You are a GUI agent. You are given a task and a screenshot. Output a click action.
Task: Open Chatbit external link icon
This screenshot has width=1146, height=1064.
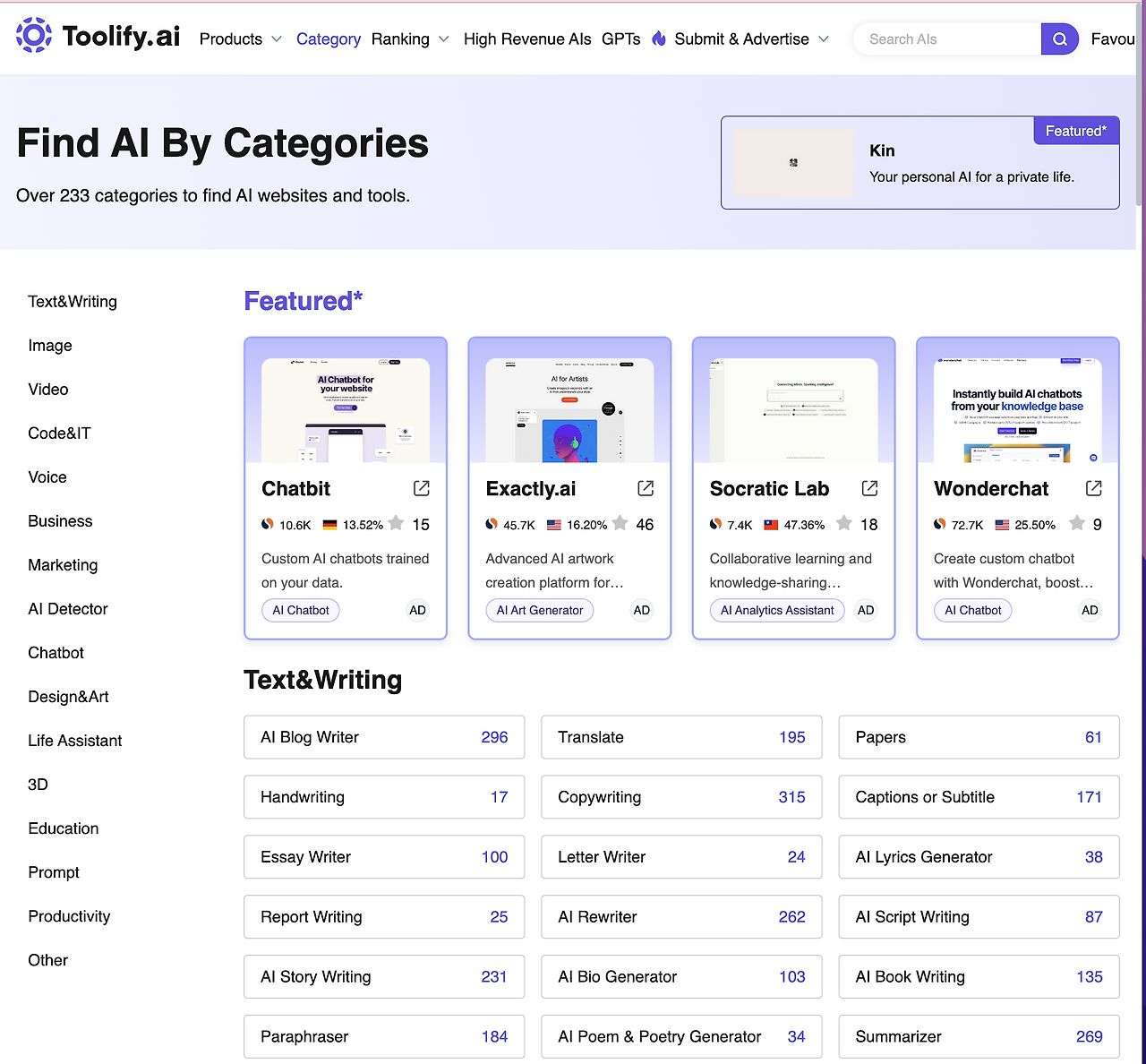point(422,488)
